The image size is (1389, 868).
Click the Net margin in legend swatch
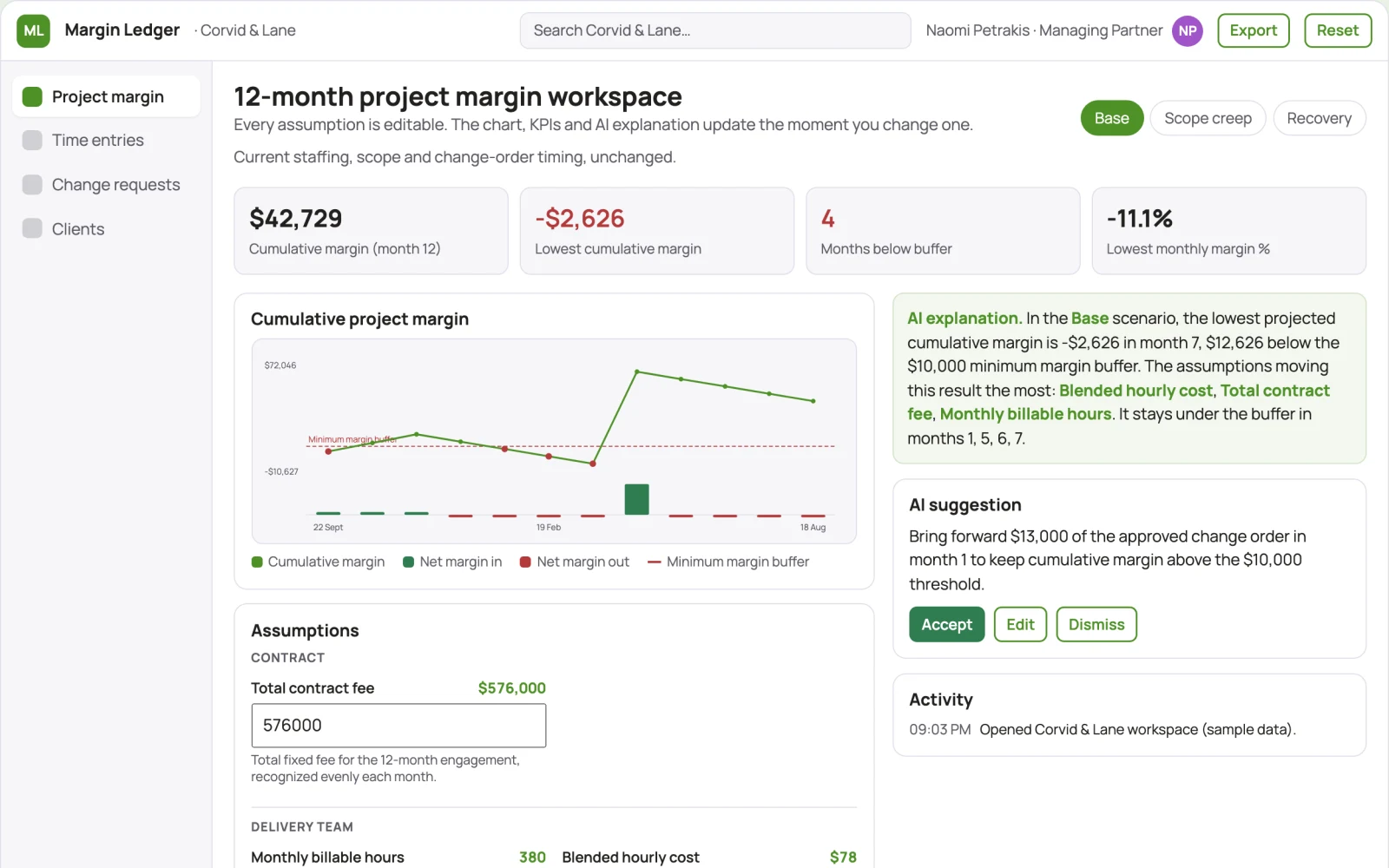click(x=408, y=562)
